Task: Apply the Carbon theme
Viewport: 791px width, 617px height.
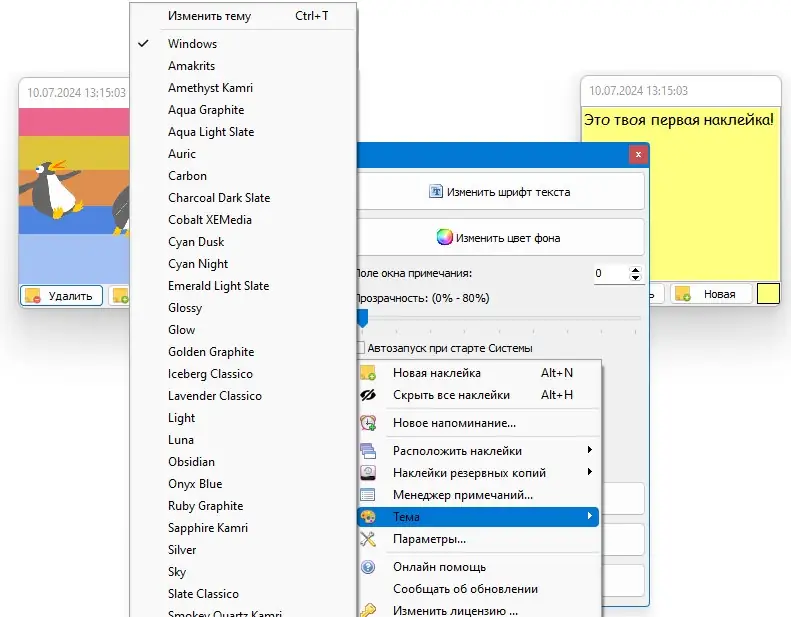Action: tap(243, 176)
